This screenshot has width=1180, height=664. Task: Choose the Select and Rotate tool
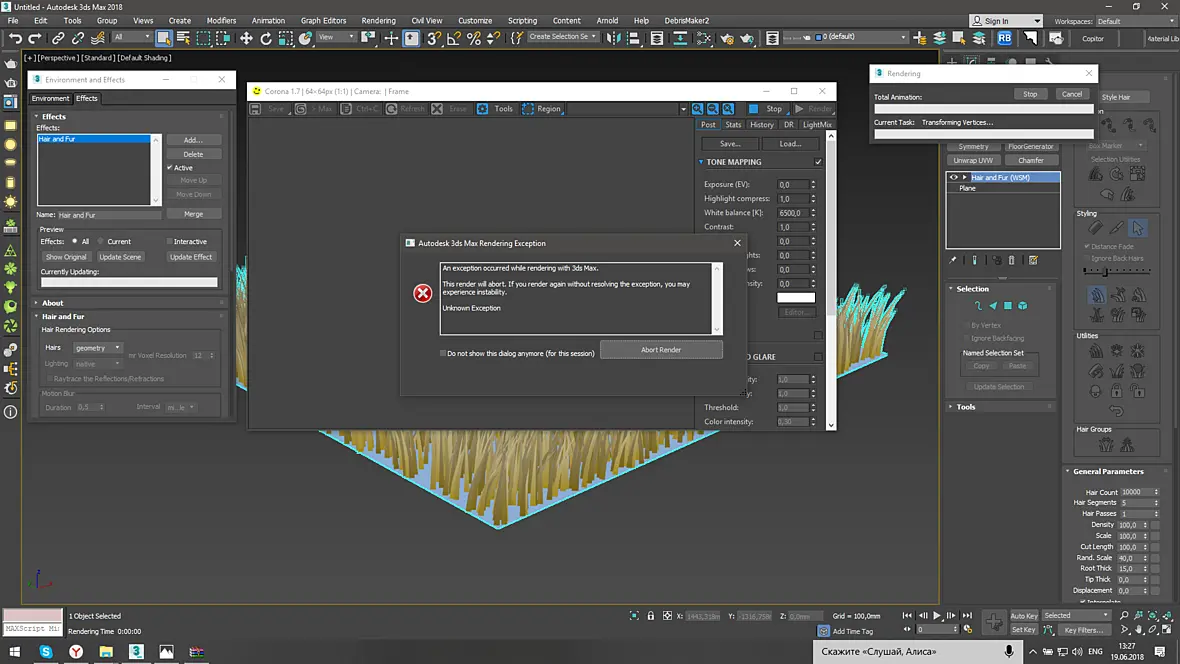coord(266,38)
